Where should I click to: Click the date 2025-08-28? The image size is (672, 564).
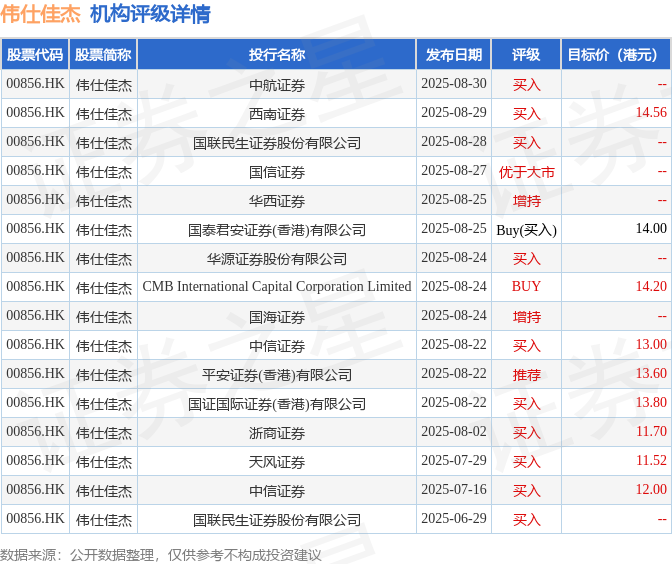pyautogui.click(x=453, y=141)
